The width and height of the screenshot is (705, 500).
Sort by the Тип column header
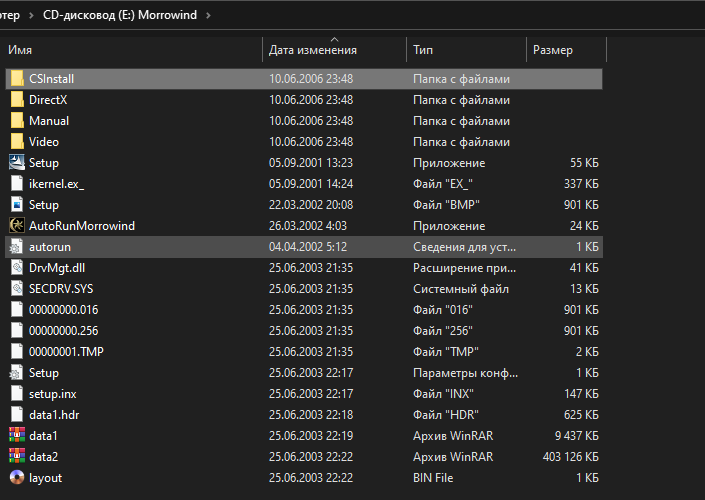click(423, 49)
